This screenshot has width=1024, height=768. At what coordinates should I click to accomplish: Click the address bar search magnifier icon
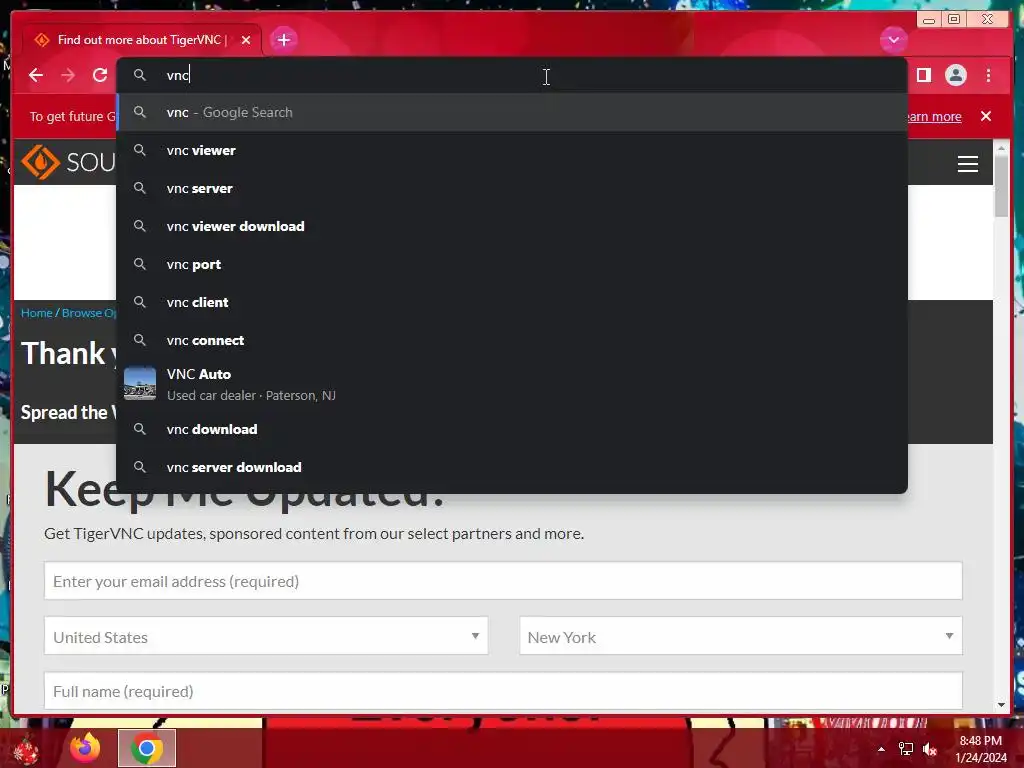(x=140, y=75)
